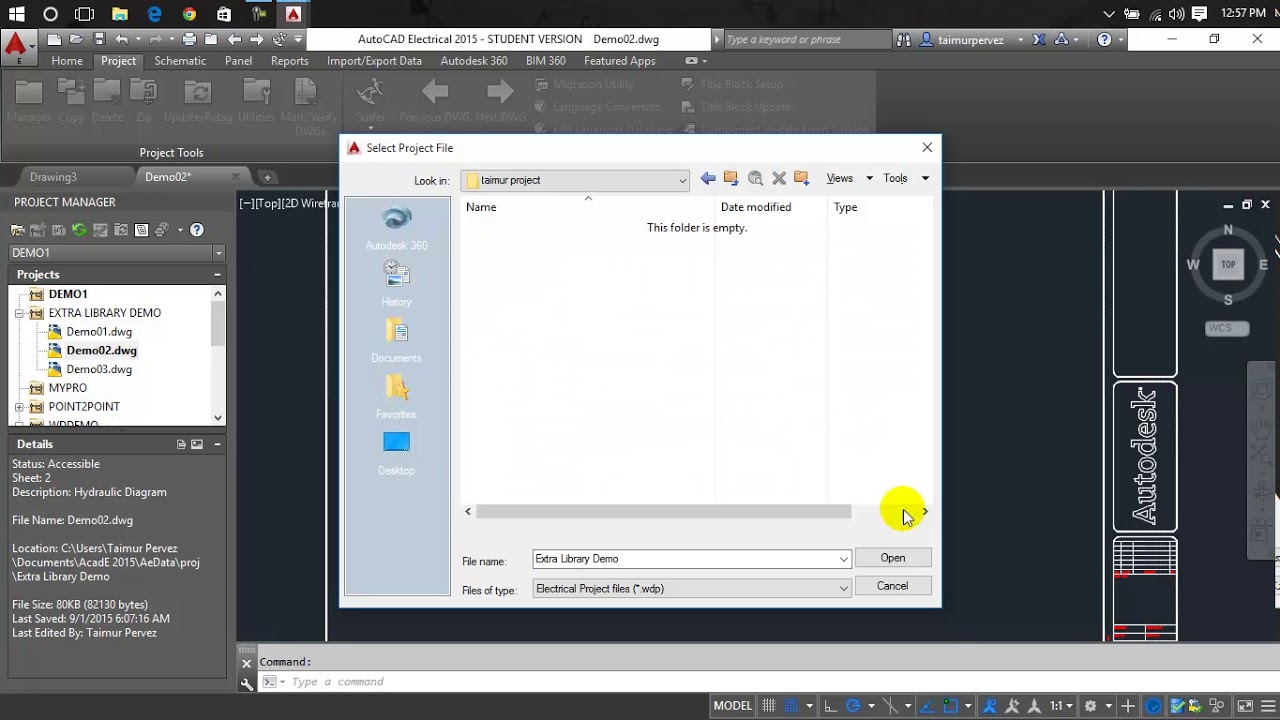
Task: Toggle object snap tracking in status bar
Action: pyautogui.click(x=926, y=706)
